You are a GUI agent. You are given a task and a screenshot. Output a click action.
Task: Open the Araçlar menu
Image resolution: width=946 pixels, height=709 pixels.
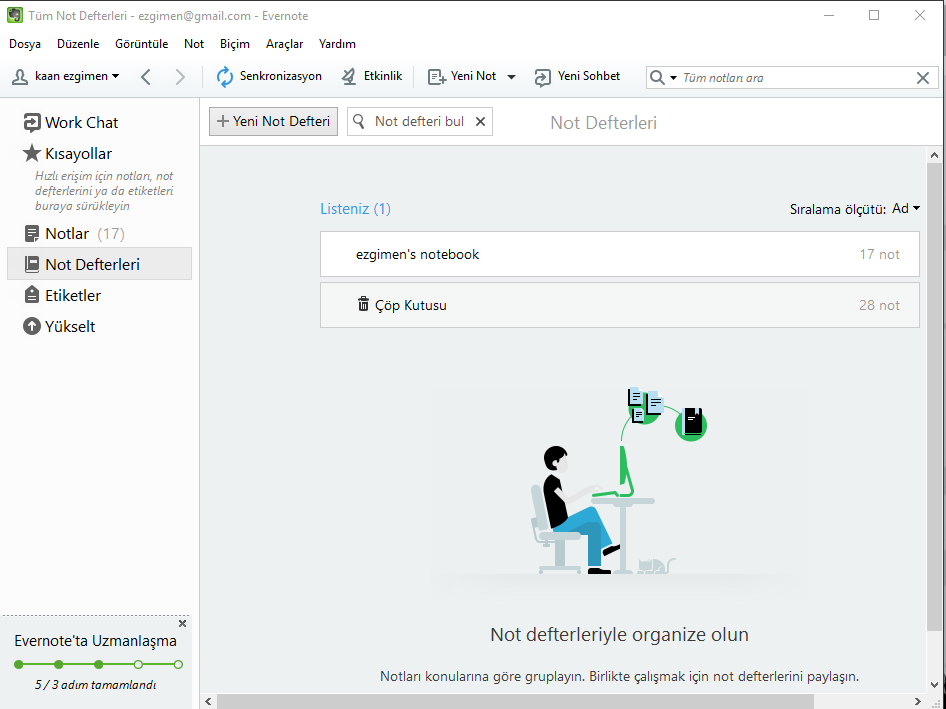click(284, 44)
